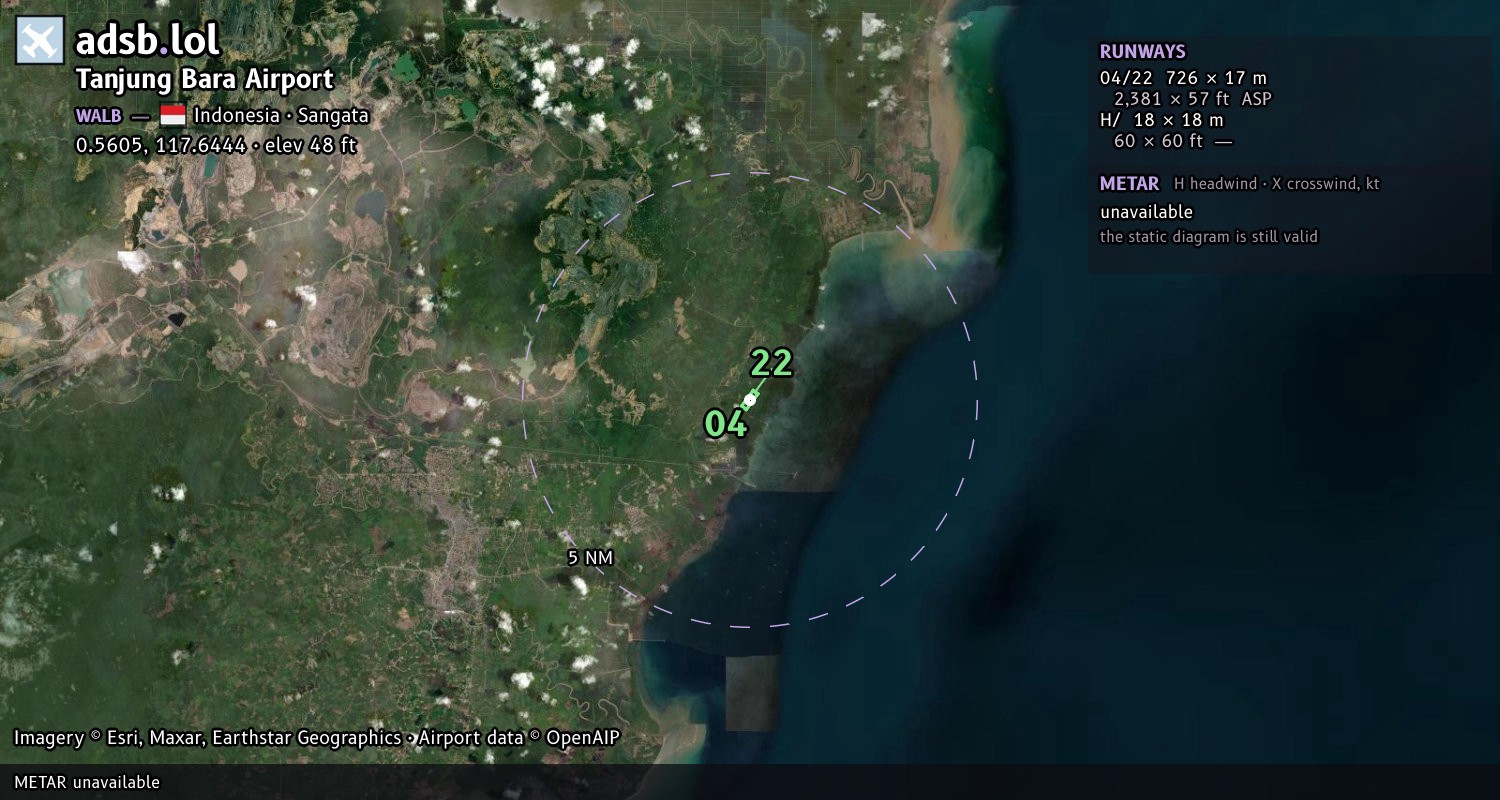Click the adsb.lol airplane logo icon

(x=40, y=40)
